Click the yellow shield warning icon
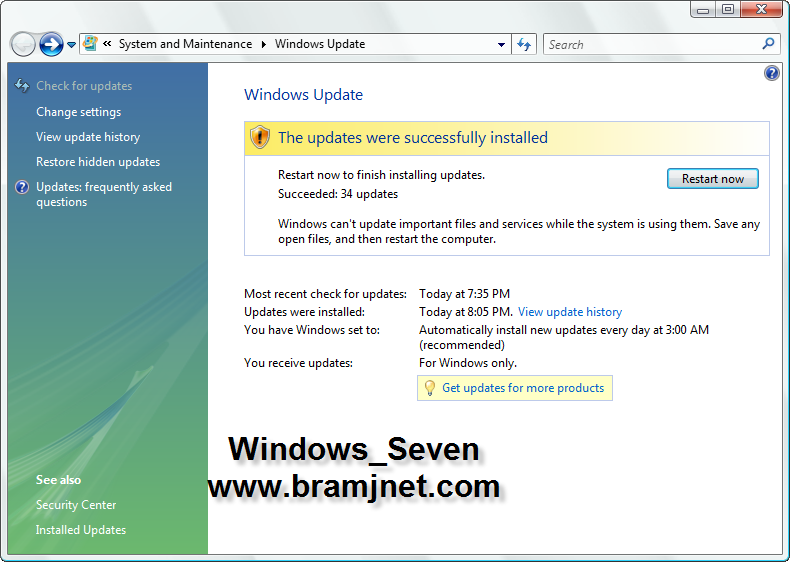The height and width of the screenshot is (562, 790). 259,137
